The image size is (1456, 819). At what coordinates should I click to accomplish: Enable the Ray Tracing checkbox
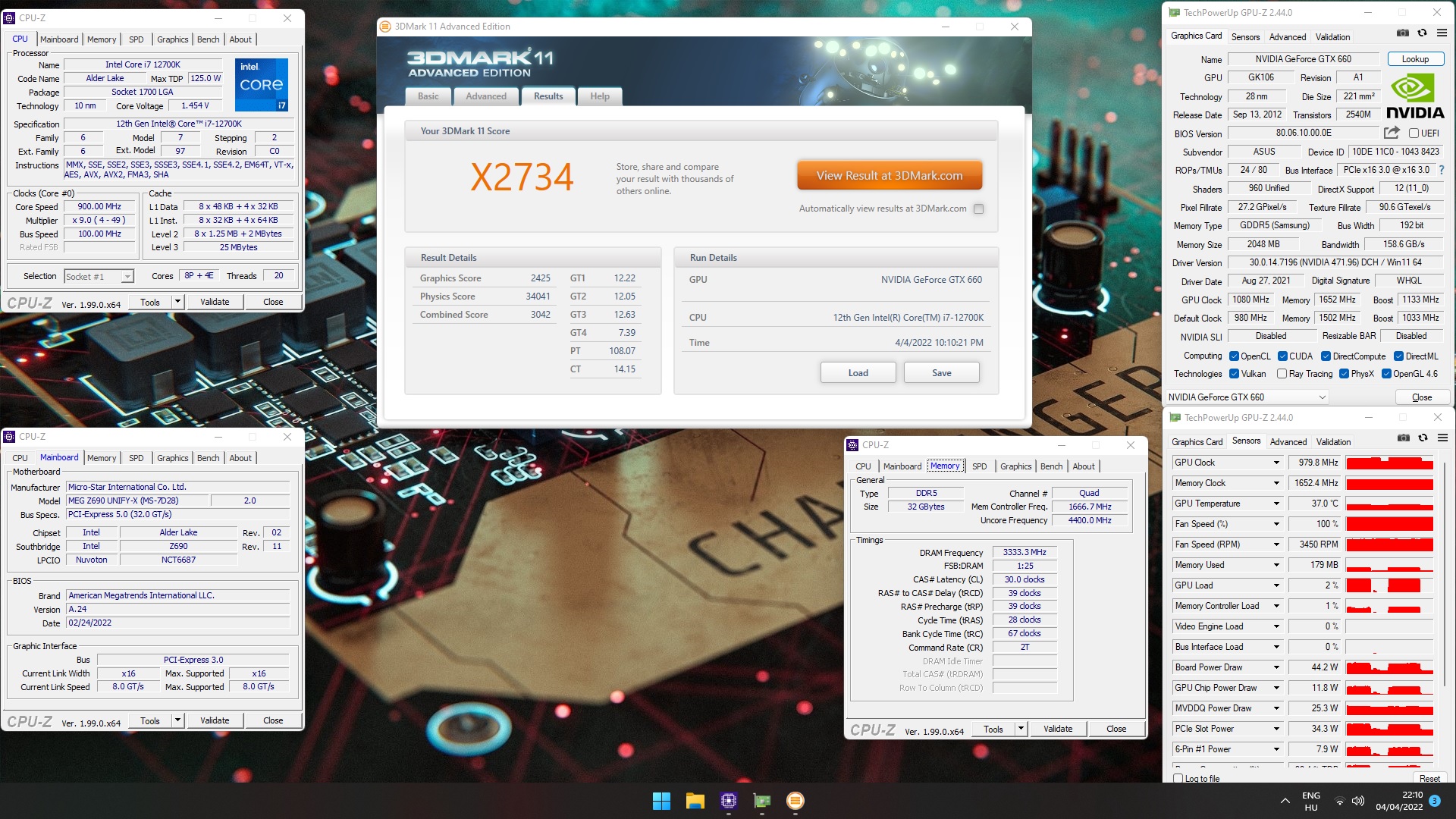click(x=1282, y=374)
